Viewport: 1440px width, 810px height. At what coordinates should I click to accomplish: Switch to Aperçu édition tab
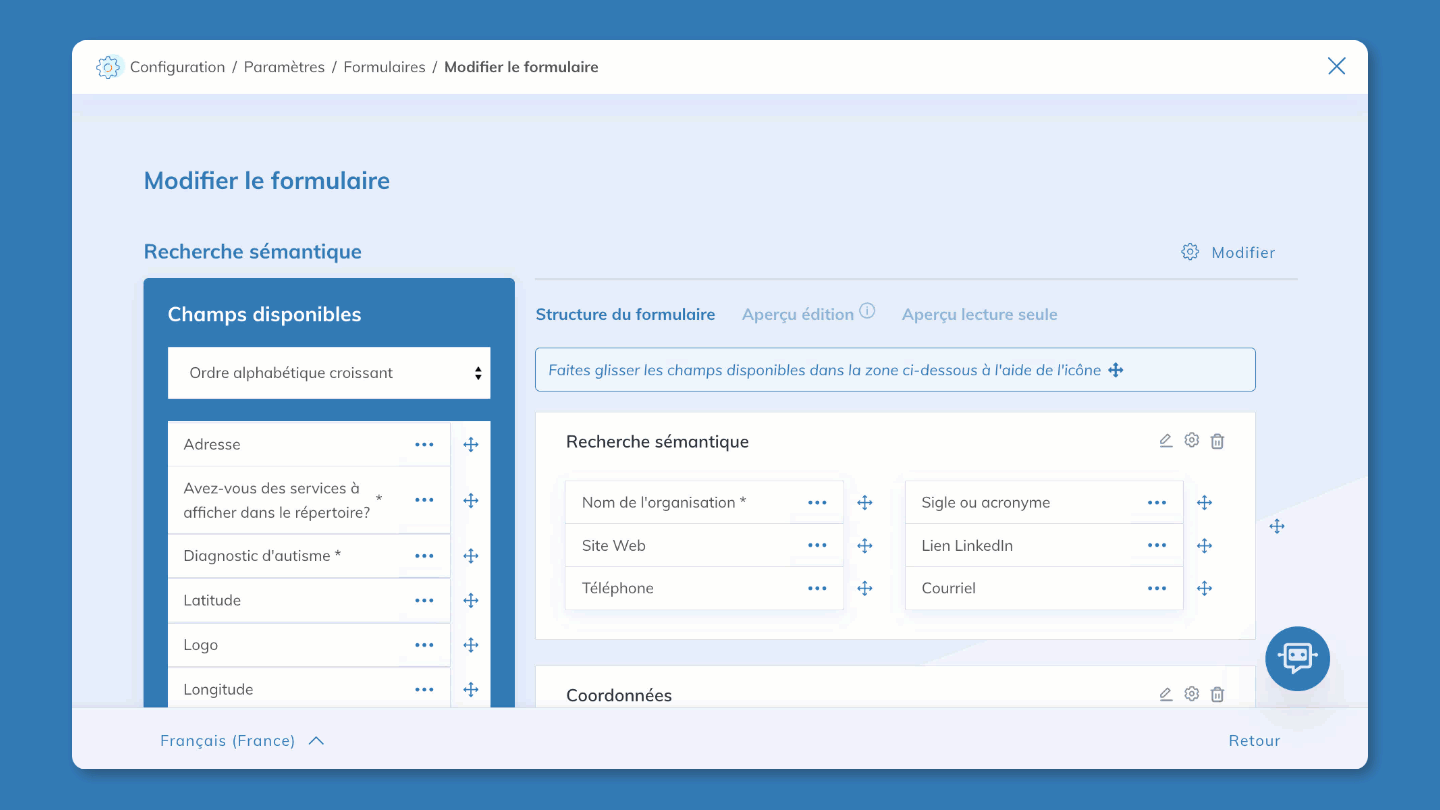pyautogui.click(x=797, y=315)
